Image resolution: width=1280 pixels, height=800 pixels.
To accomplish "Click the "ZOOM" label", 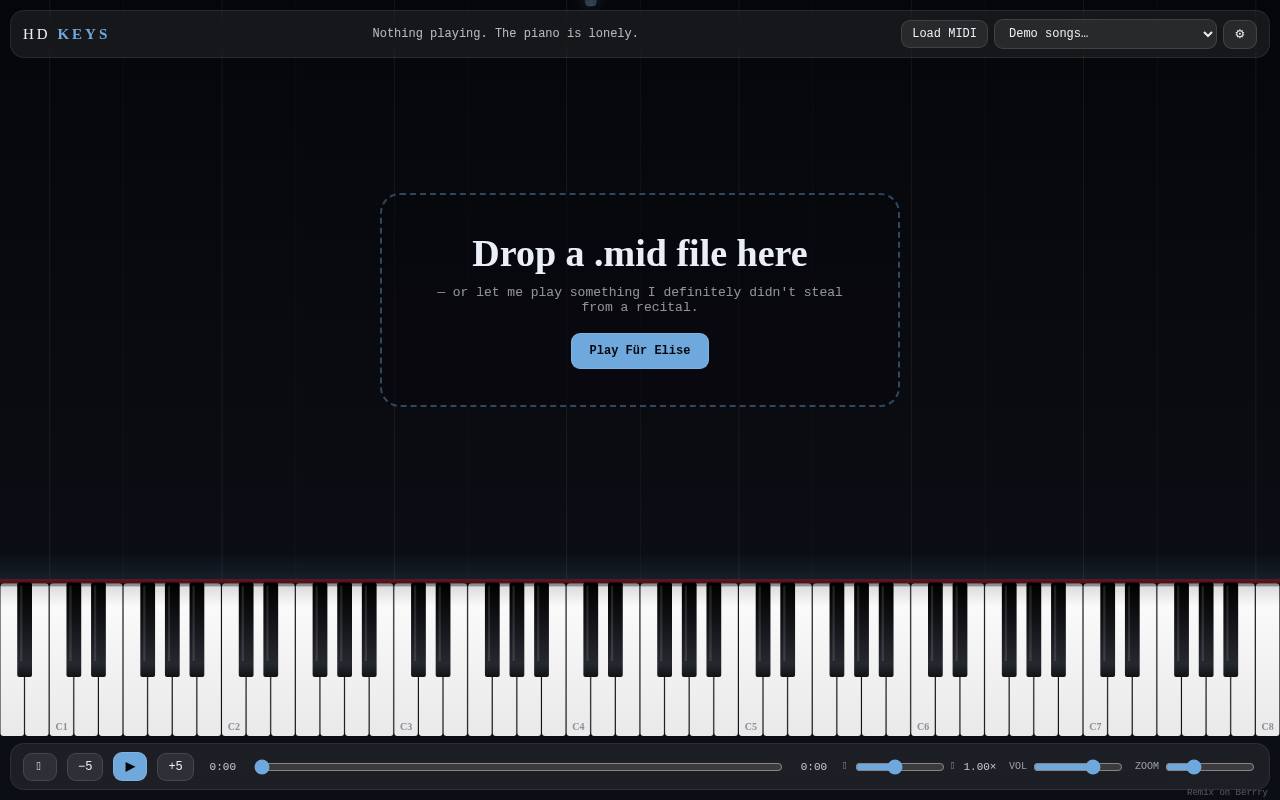I will (1147, 767).
